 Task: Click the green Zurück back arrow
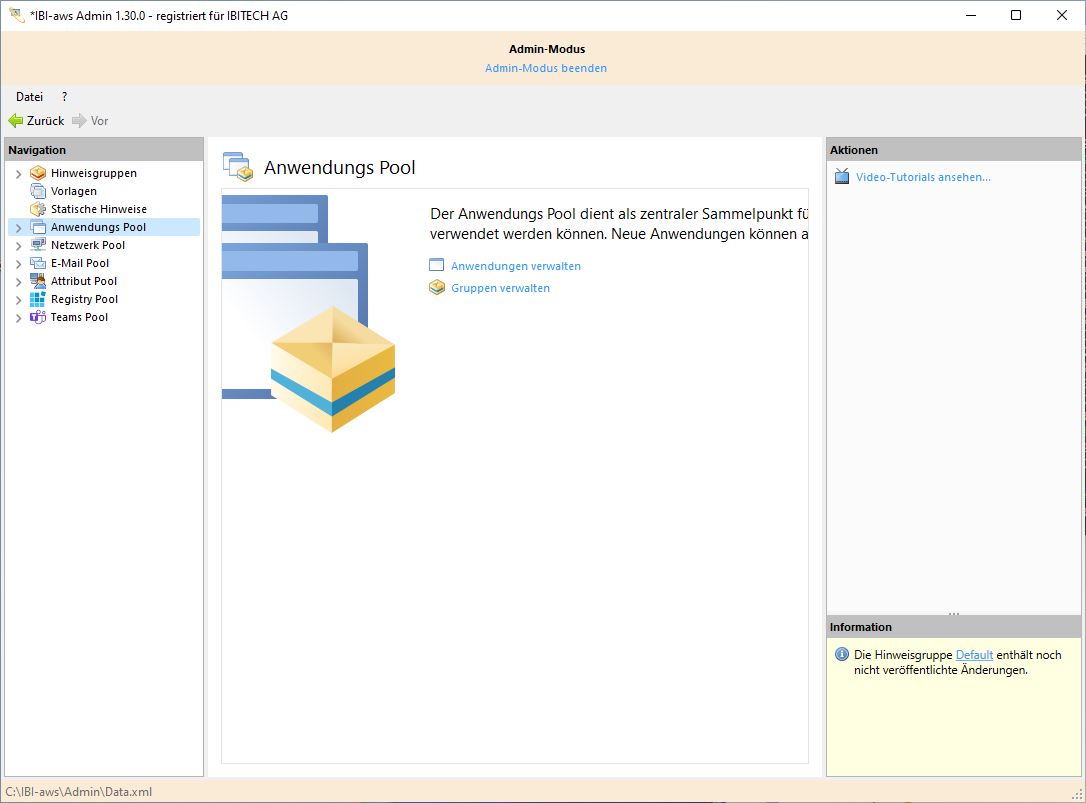point(16,121)
